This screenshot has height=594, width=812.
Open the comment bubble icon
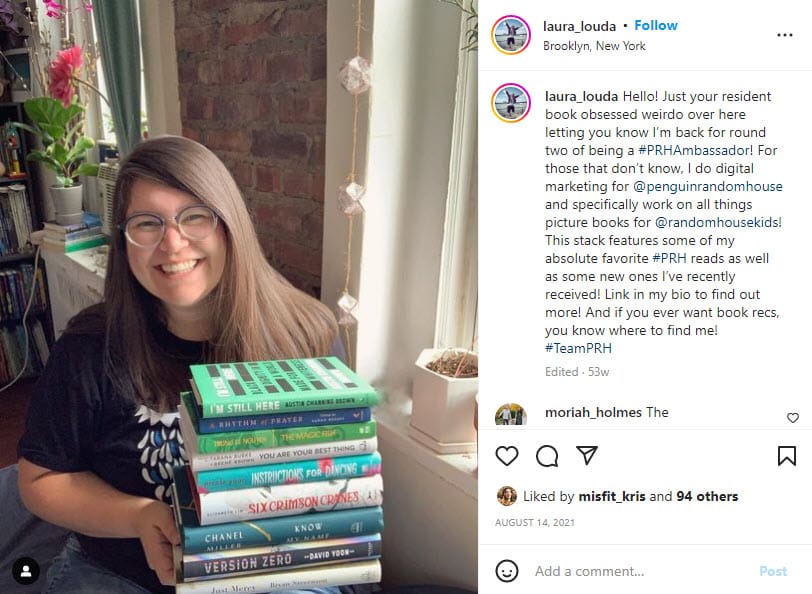tap(547, 456)
